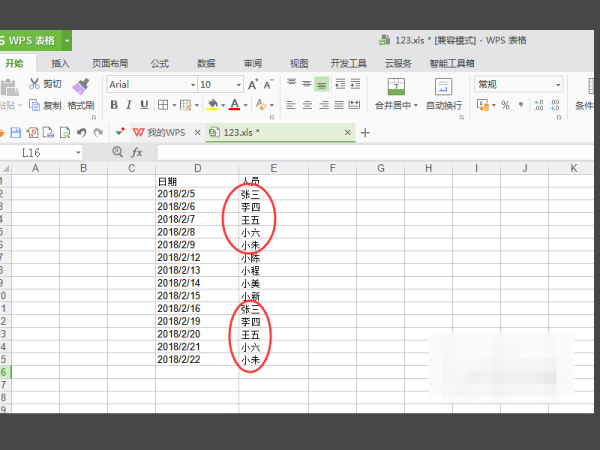This screenshot has width=600, height=450.
Task: Switch to 公式 ribbon tab
Action: (160, 63)
